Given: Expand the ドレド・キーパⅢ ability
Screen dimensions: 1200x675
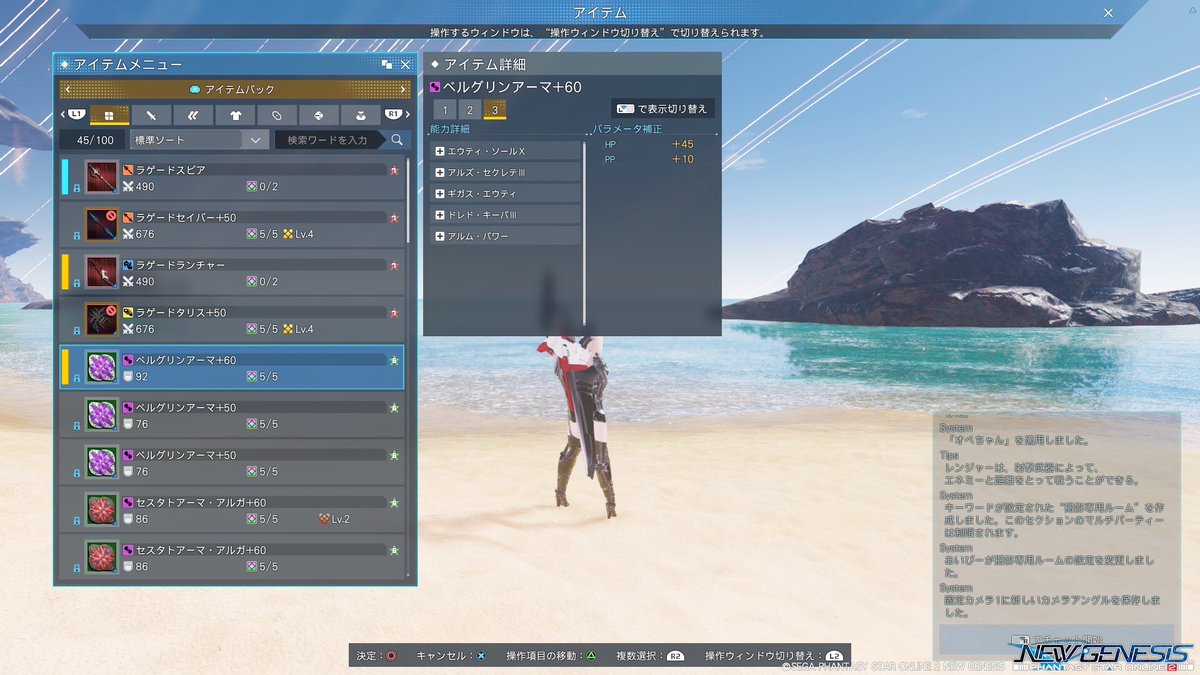Looking at the screenshot, I should tap(506, 215).
